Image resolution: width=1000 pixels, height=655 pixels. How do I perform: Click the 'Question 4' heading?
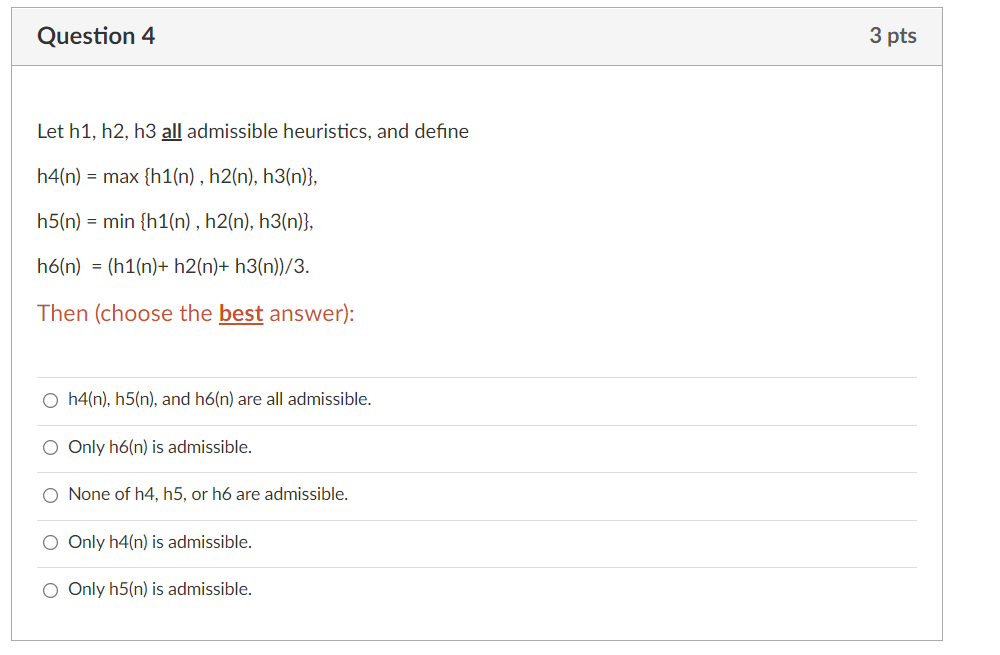(96, 36)
